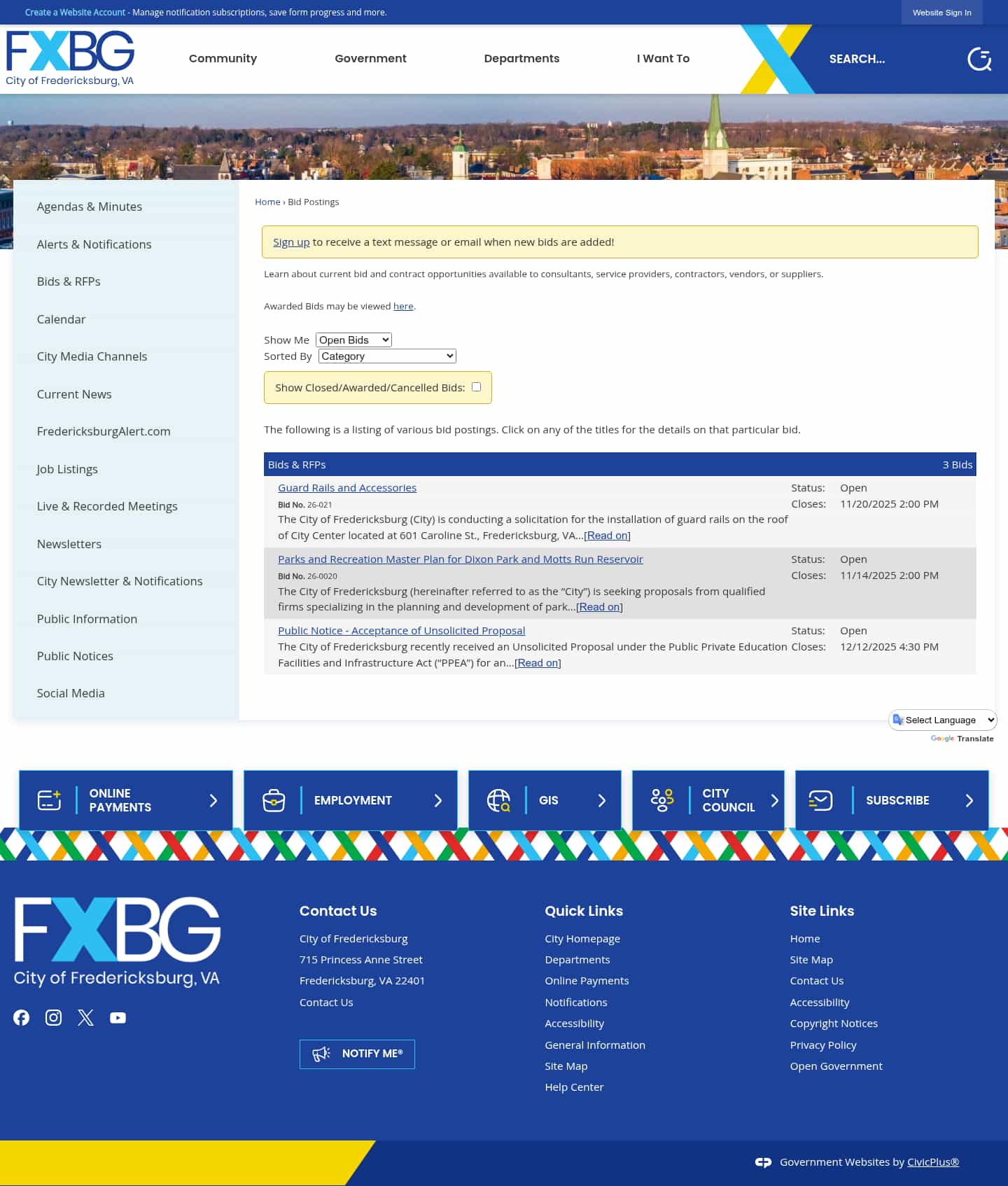
Task: Open the X (Twitter) icon in footer
Action: coord(86,1017)
